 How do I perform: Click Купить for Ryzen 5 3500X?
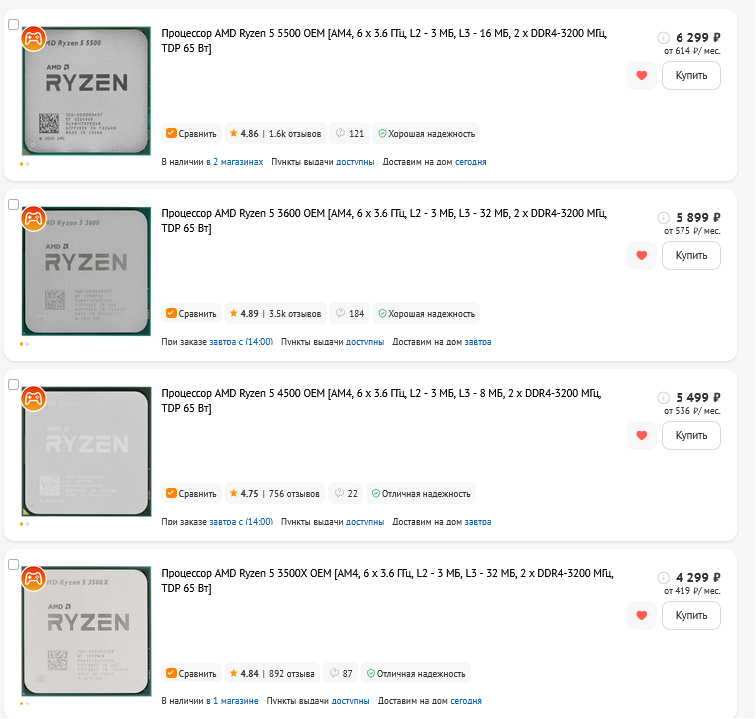point(691,616)
